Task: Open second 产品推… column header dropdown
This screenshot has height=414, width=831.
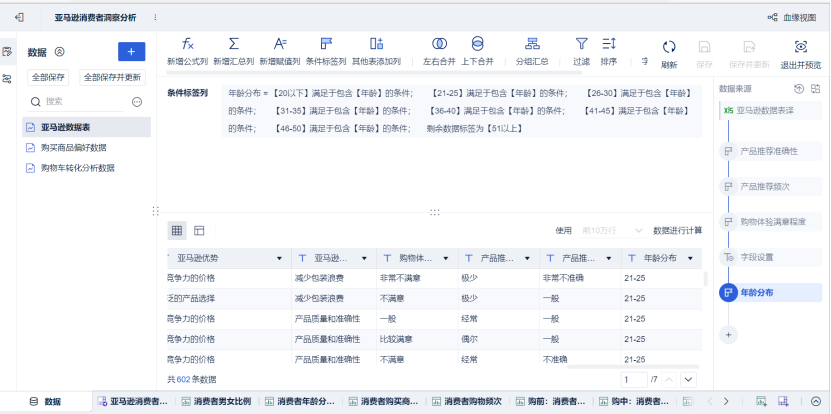Action: (x=608, y=258)
